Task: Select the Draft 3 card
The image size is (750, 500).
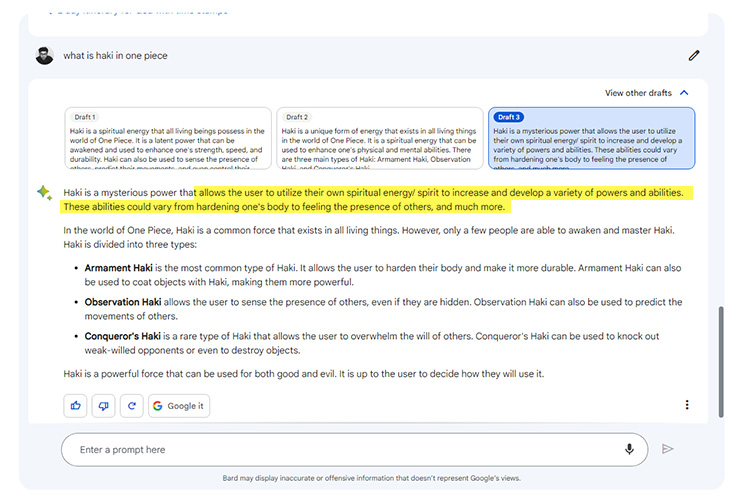Action: (592, 138)
